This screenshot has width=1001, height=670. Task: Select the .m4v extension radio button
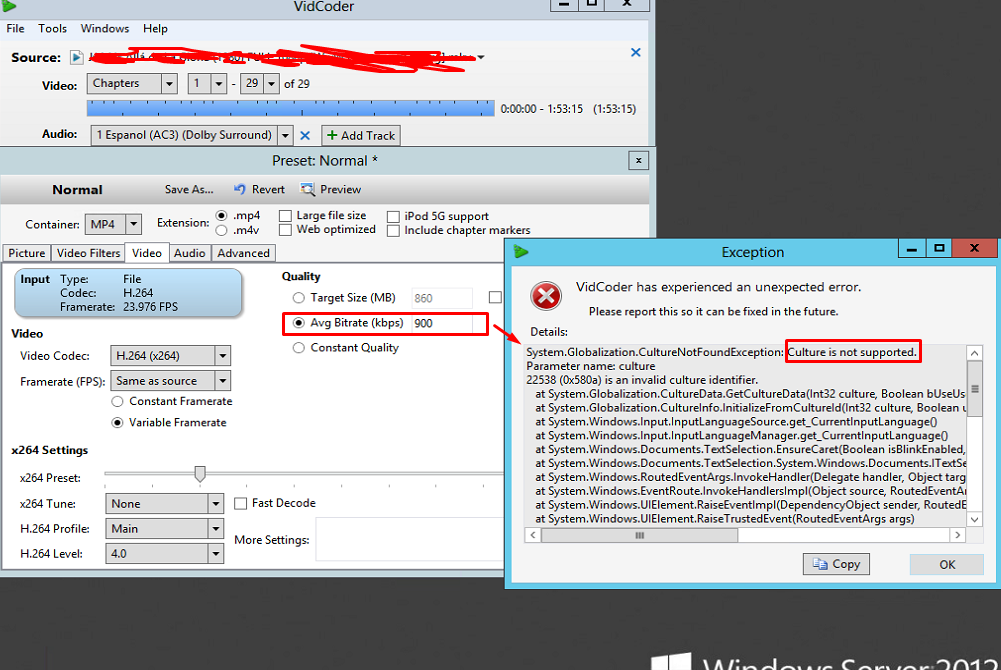pos(222,230)
